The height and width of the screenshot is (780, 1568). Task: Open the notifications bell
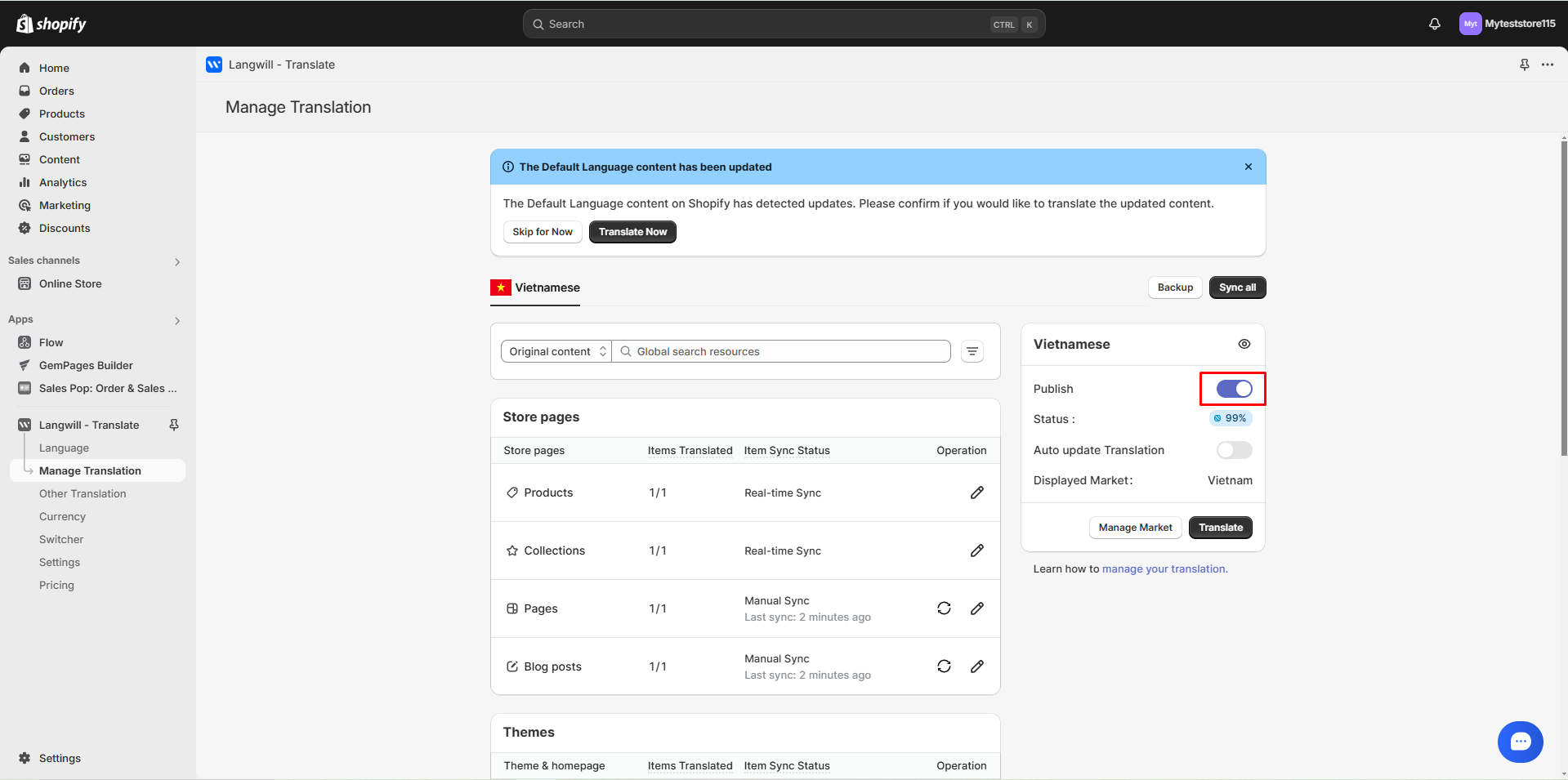point(1434,24)
